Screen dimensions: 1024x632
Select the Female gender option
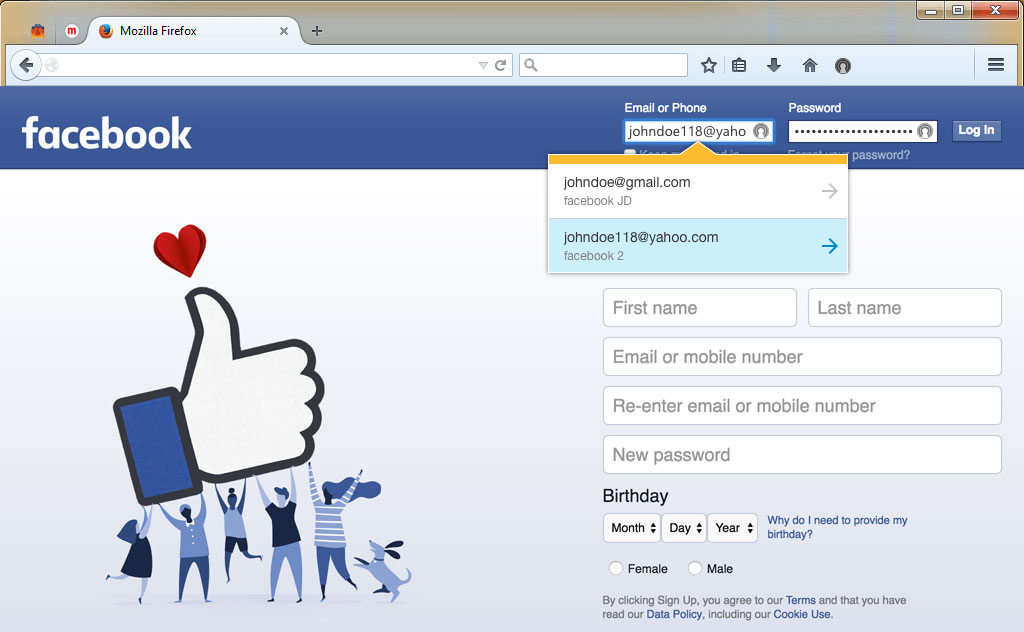616,568
